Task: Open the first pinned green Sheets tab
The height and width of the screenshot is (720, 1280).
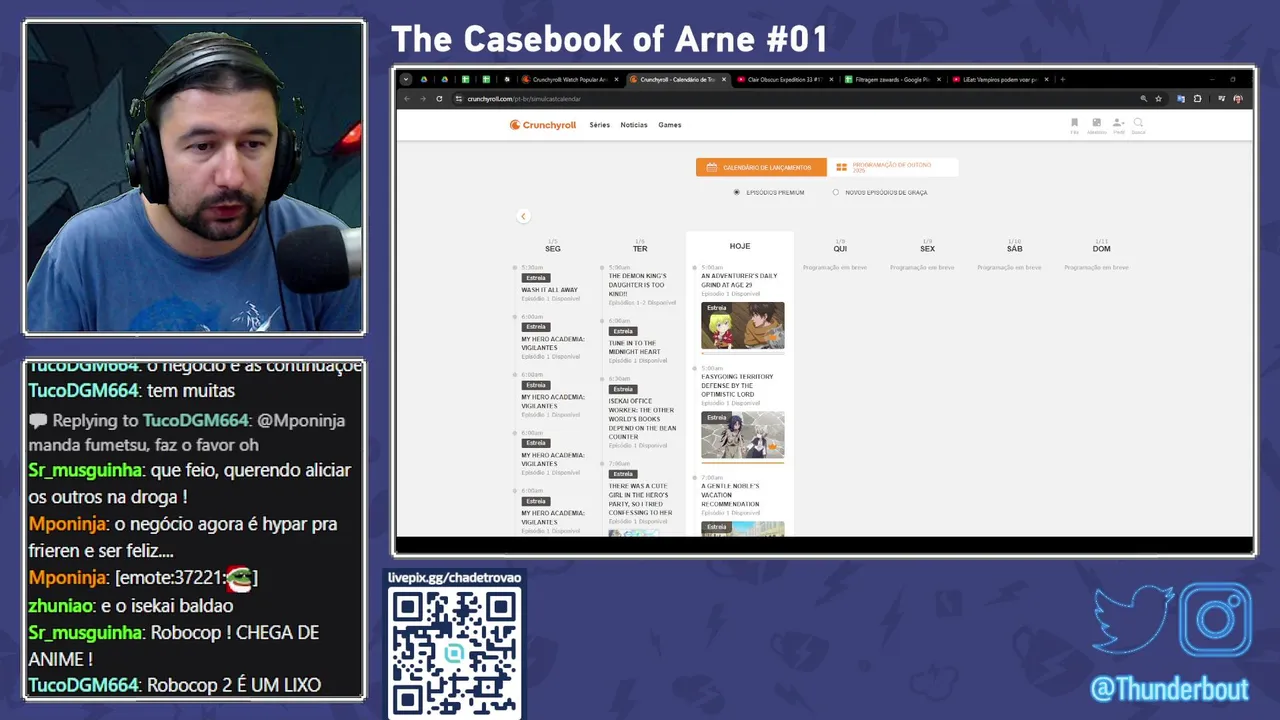Action: (x=466, y=79)
